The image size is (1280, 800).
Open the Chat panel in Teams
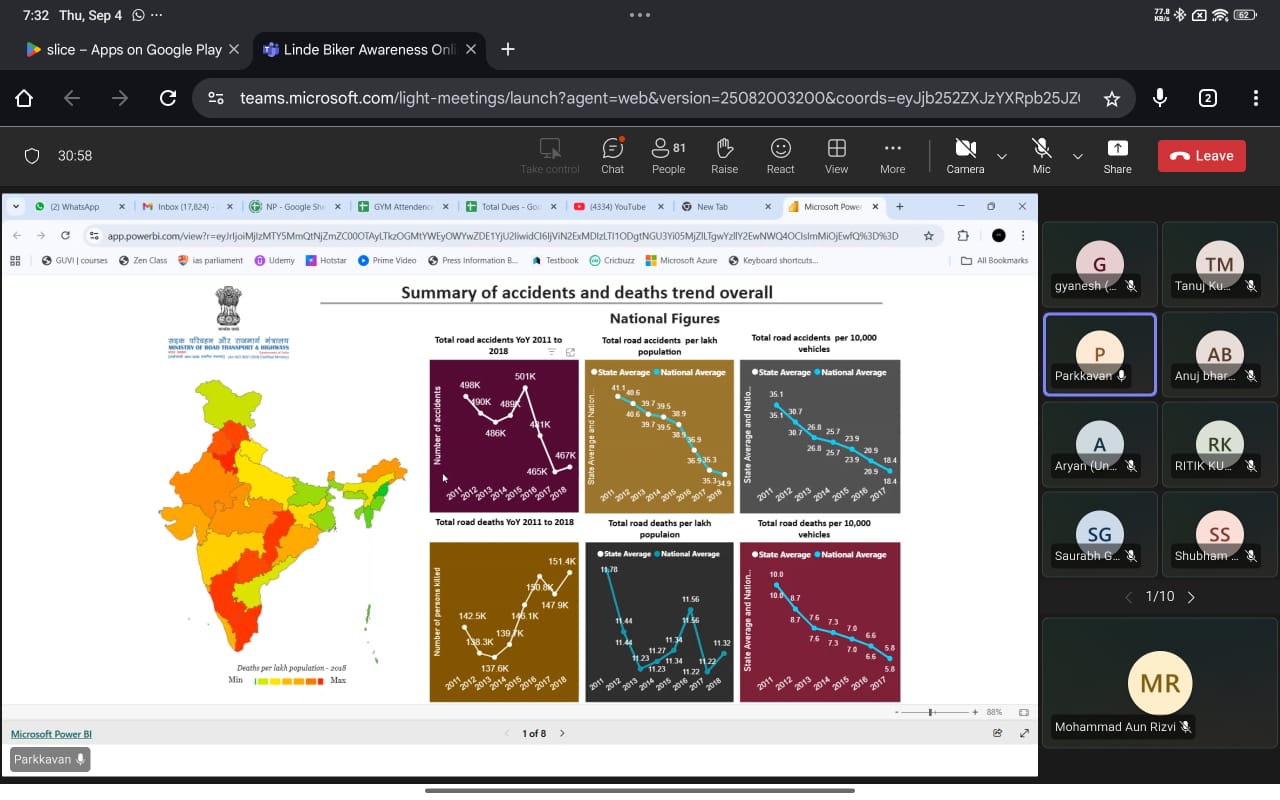click(x=612, y=155)
